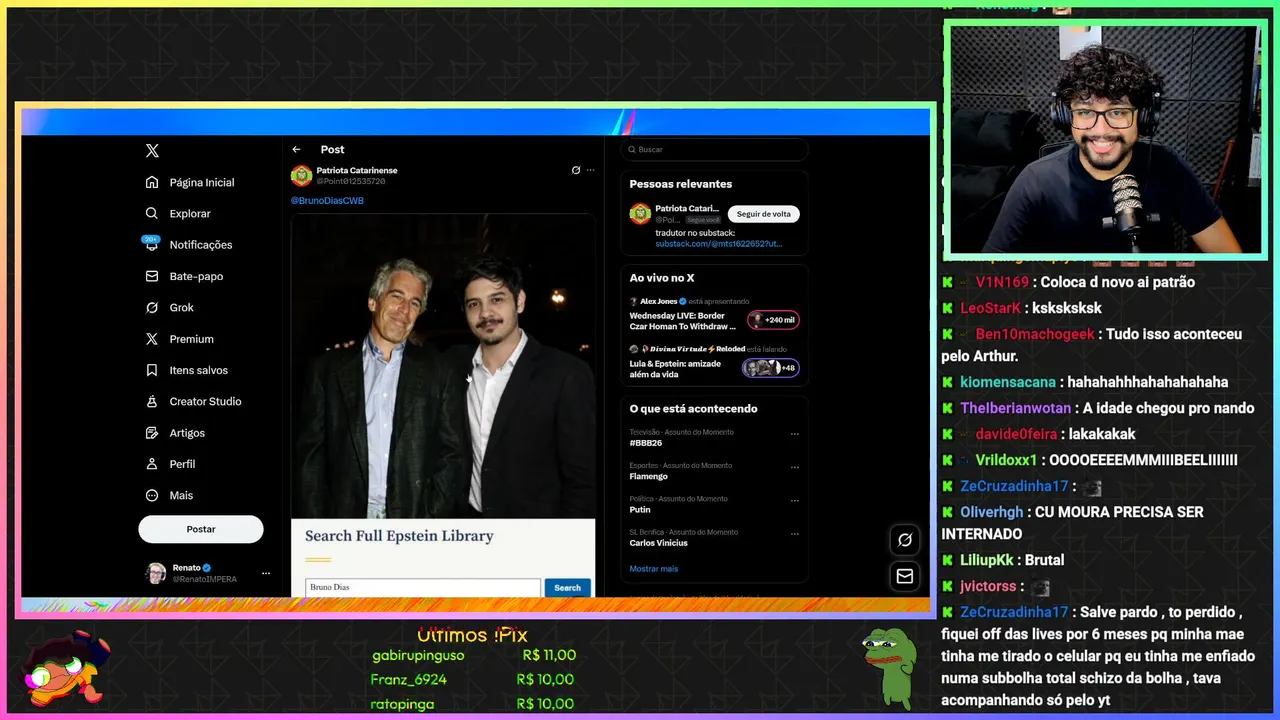Click the floating Grok button bottom right

(904, 540)
